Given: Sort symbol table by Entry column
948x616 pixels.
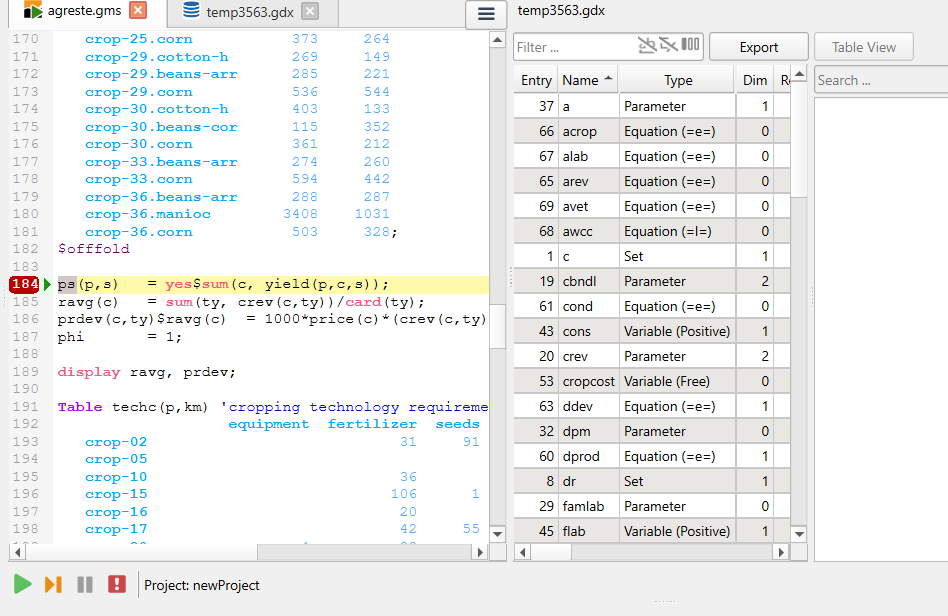Looking at the screenshot, I should pos(536,80).
